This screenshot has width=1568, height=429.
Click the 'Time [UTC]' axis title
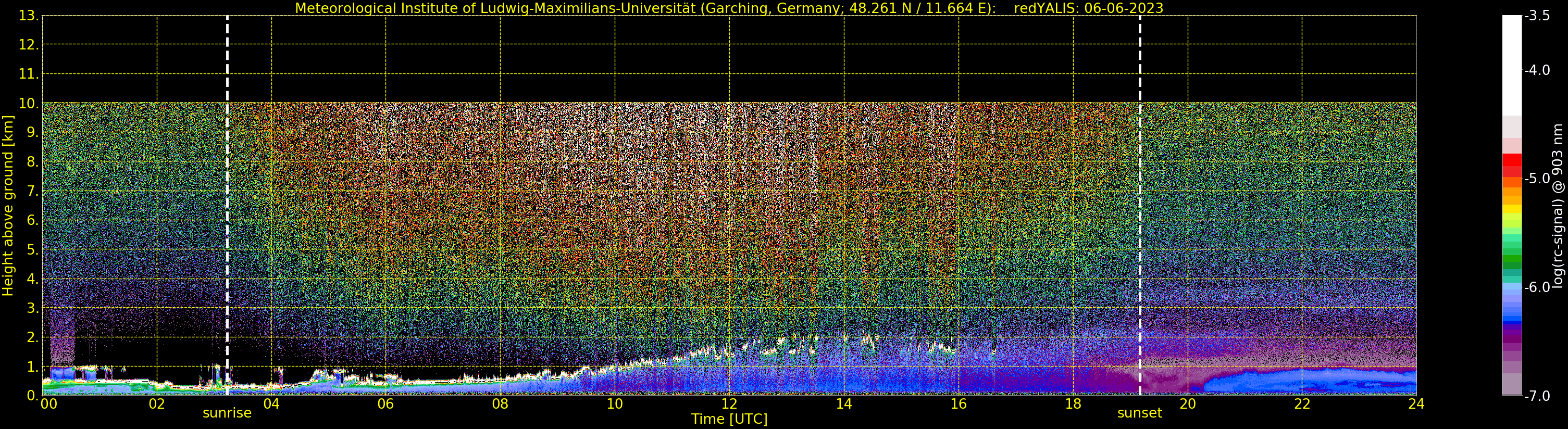[729, 419]
